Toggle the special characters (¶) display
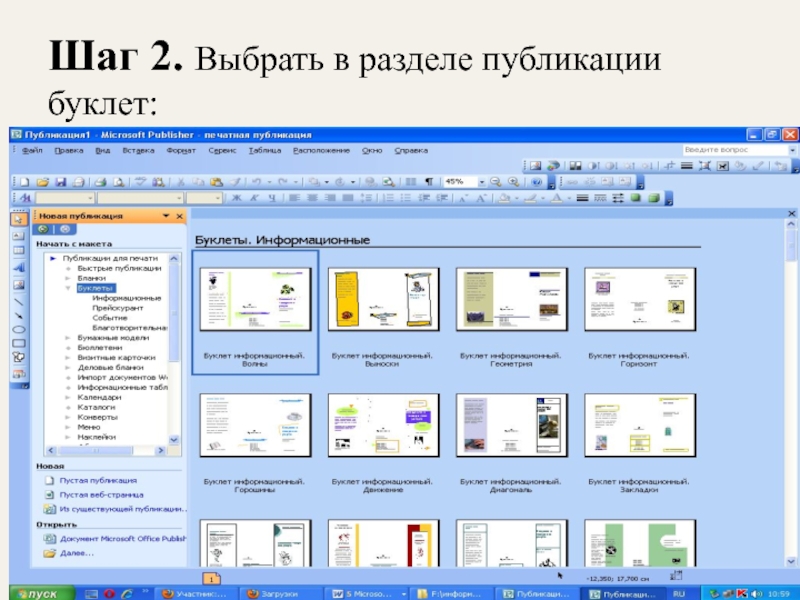 [x=429, y=182]
